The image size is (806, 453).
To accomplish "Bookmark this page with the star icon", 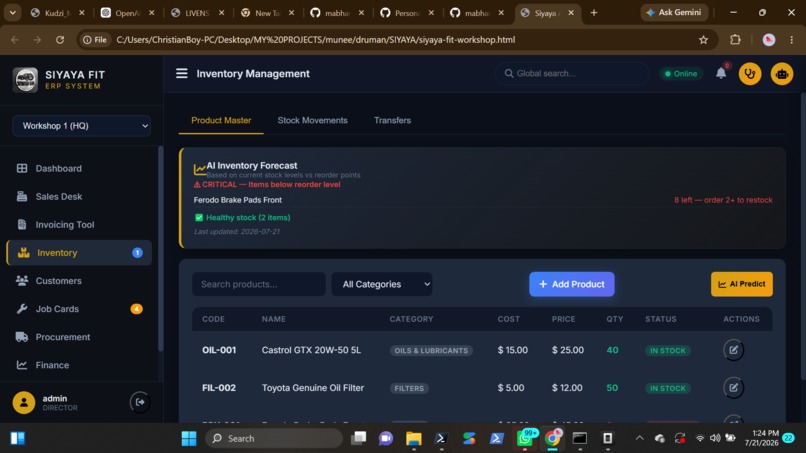I will (x=703, y=40).
